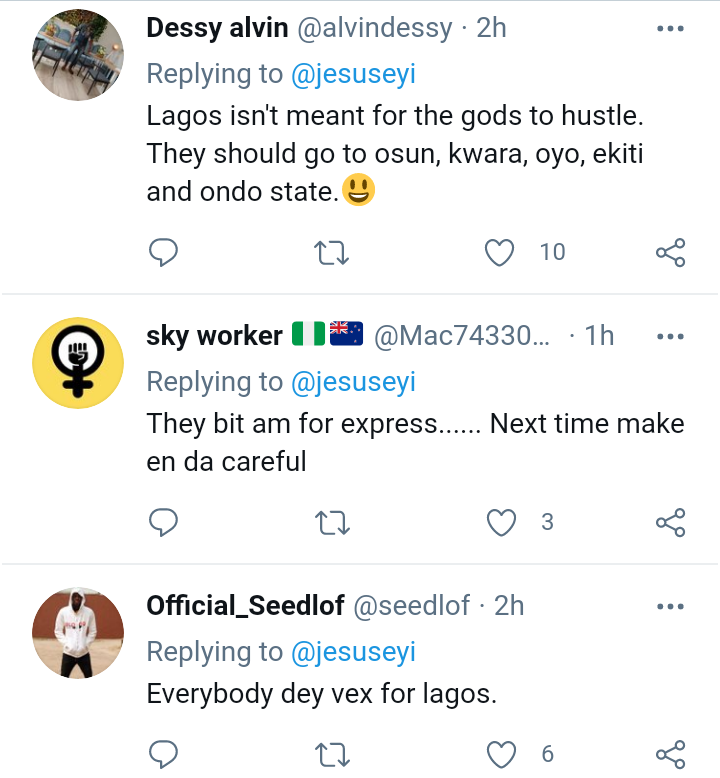Image resolution: width=720 pixels, height=778 pixels.
Task: Open more options on sky worker's tweet
Action: point(670,336)
